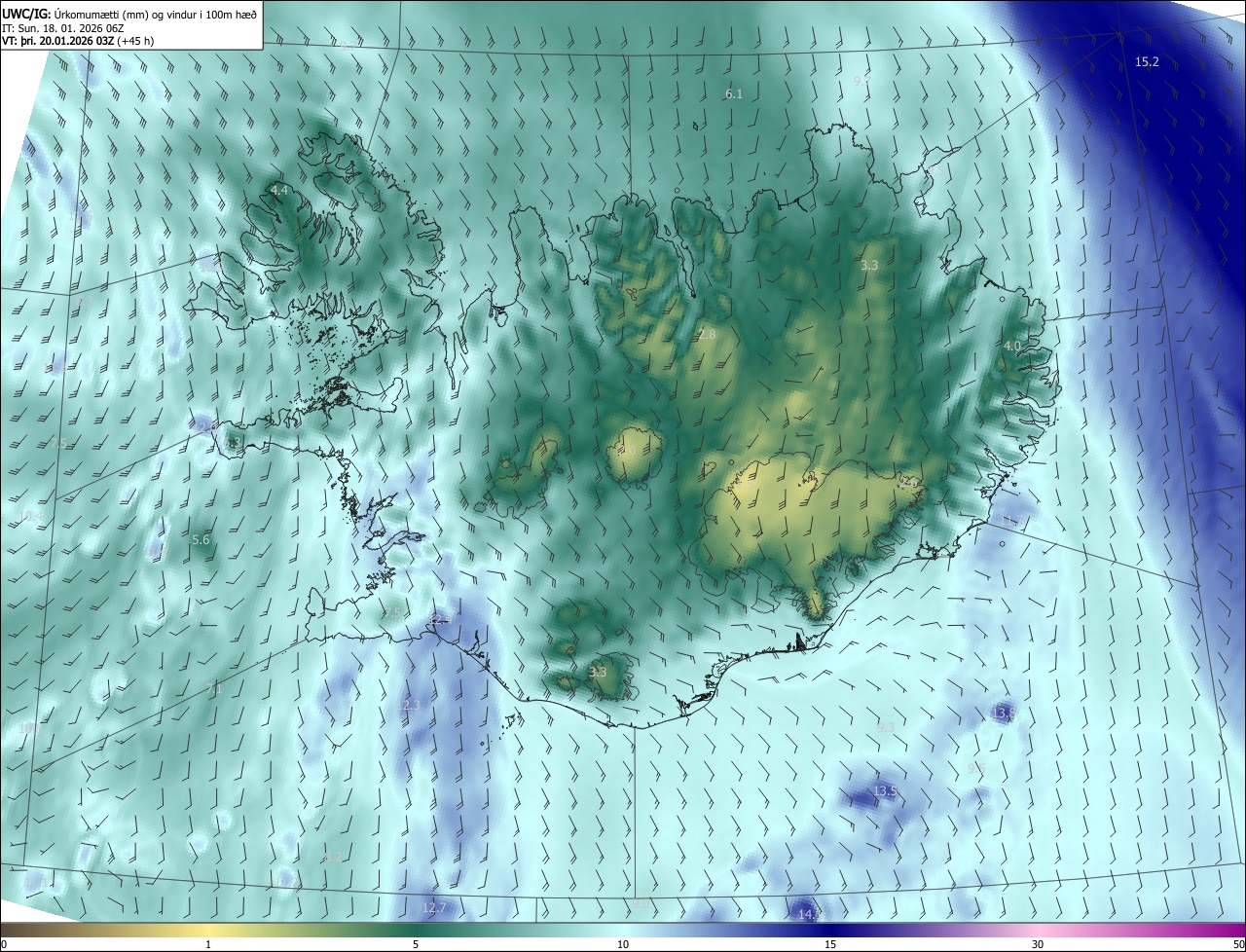Click the 30 tick on the color scale
The image size is (1246, 952).
1038,945
